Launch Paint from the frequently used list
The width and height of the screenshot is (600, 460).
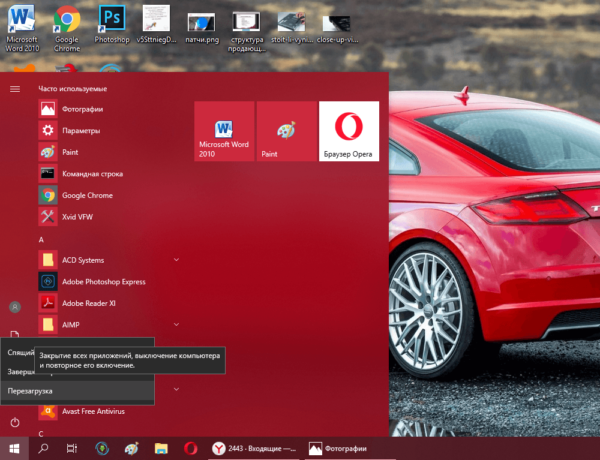[109, 152]
